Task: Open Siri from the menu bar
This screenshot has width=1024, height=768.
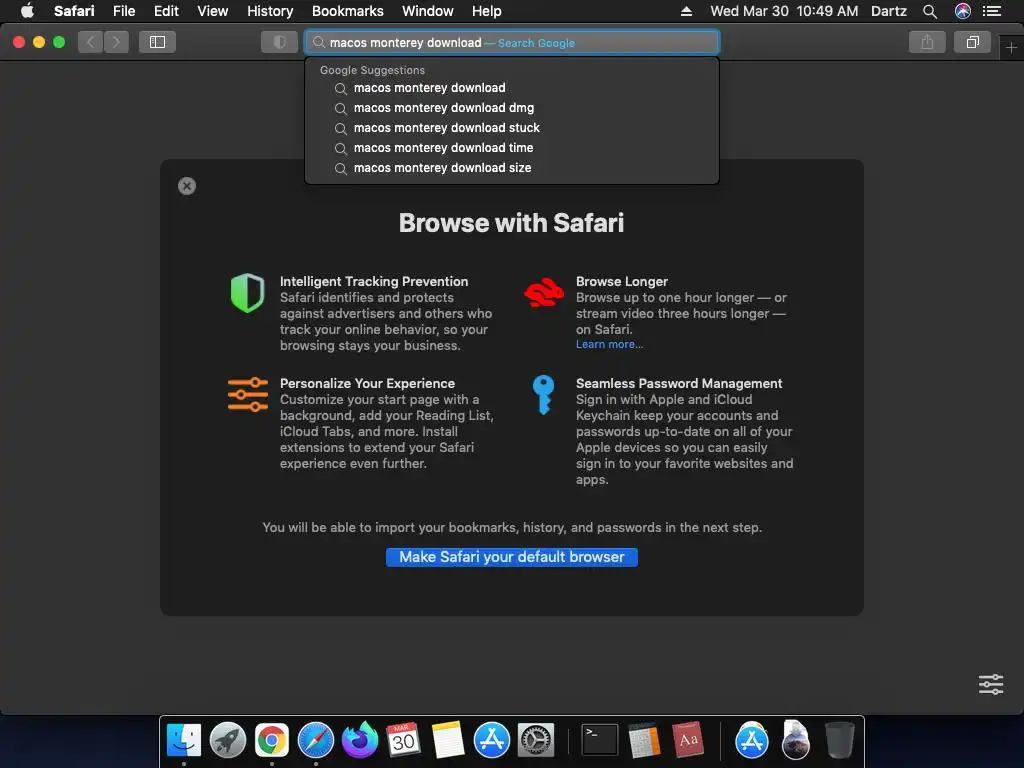Action: click(963, 11)
